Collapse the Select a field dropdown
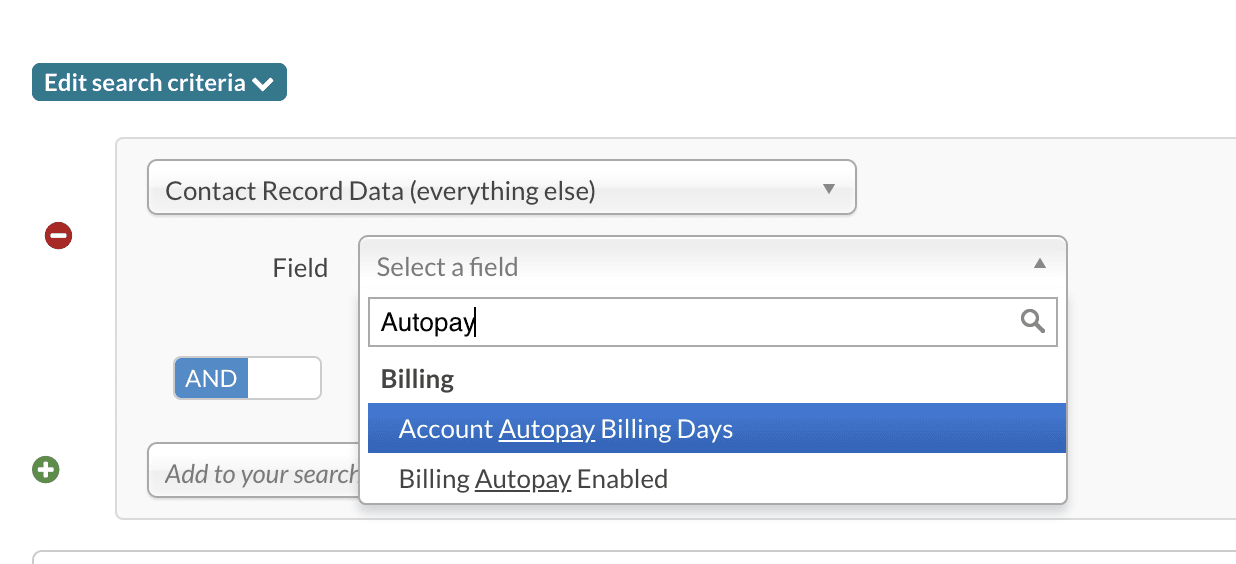The width and height of the screenshot is (1236, 564). click(700, 266)
